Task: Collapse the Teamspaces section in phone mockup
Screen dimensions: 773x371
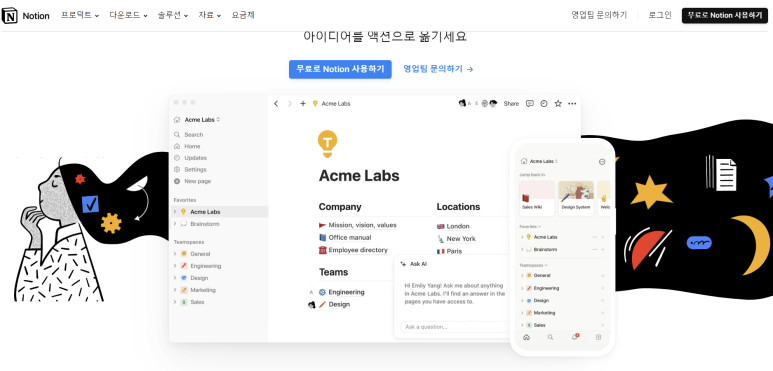Action: coord(533,265)
